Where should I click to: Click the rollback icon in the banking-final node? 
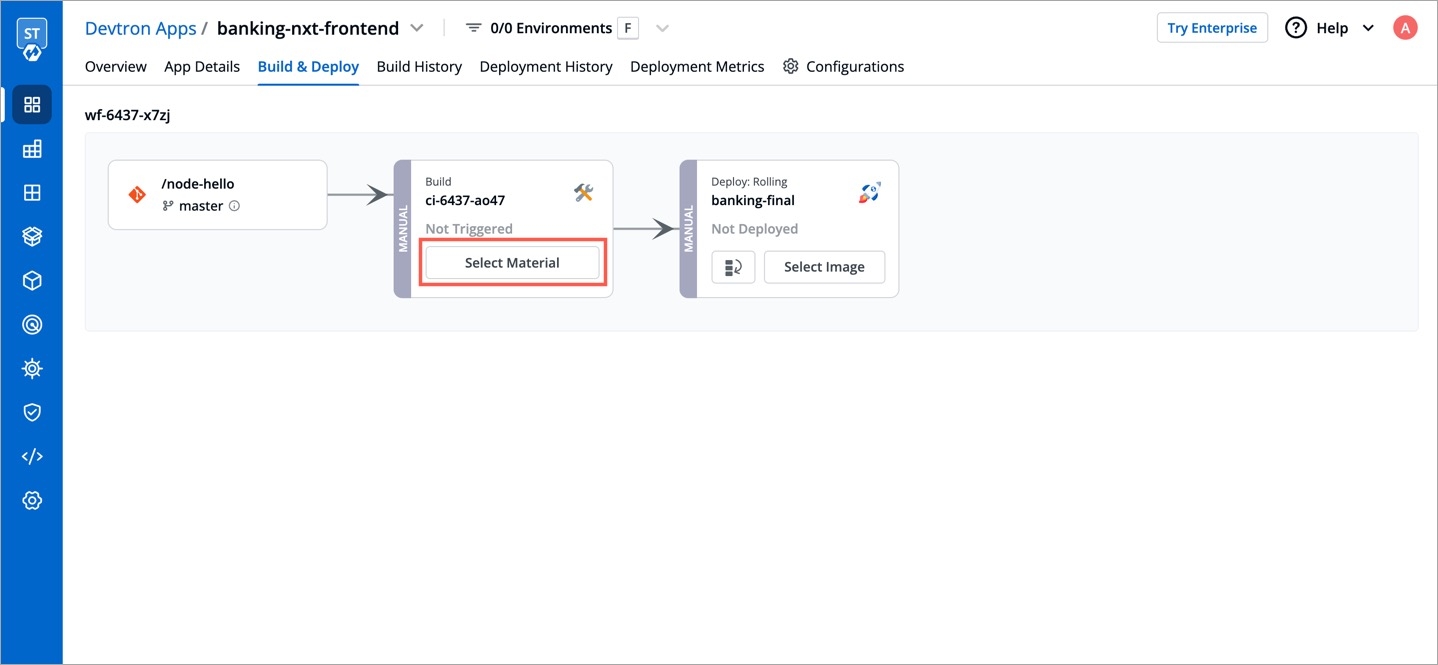tap(733, 267)
